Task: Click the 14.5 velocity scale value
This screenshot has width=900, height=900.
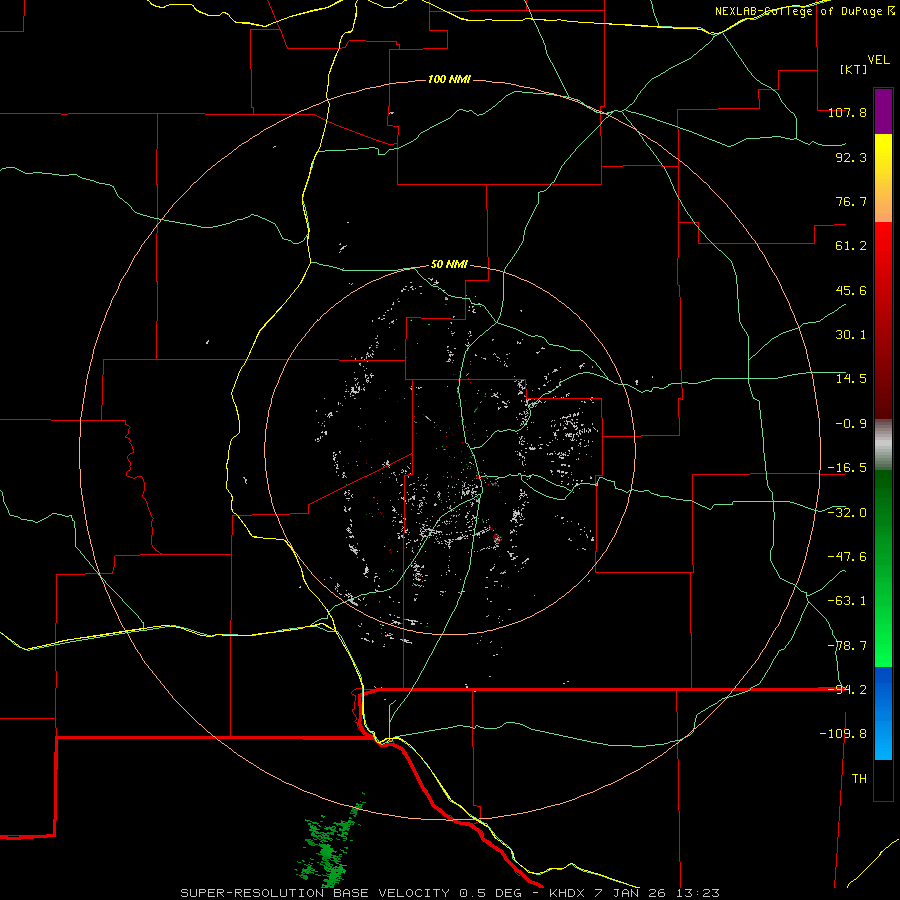Action: (851, 379)
